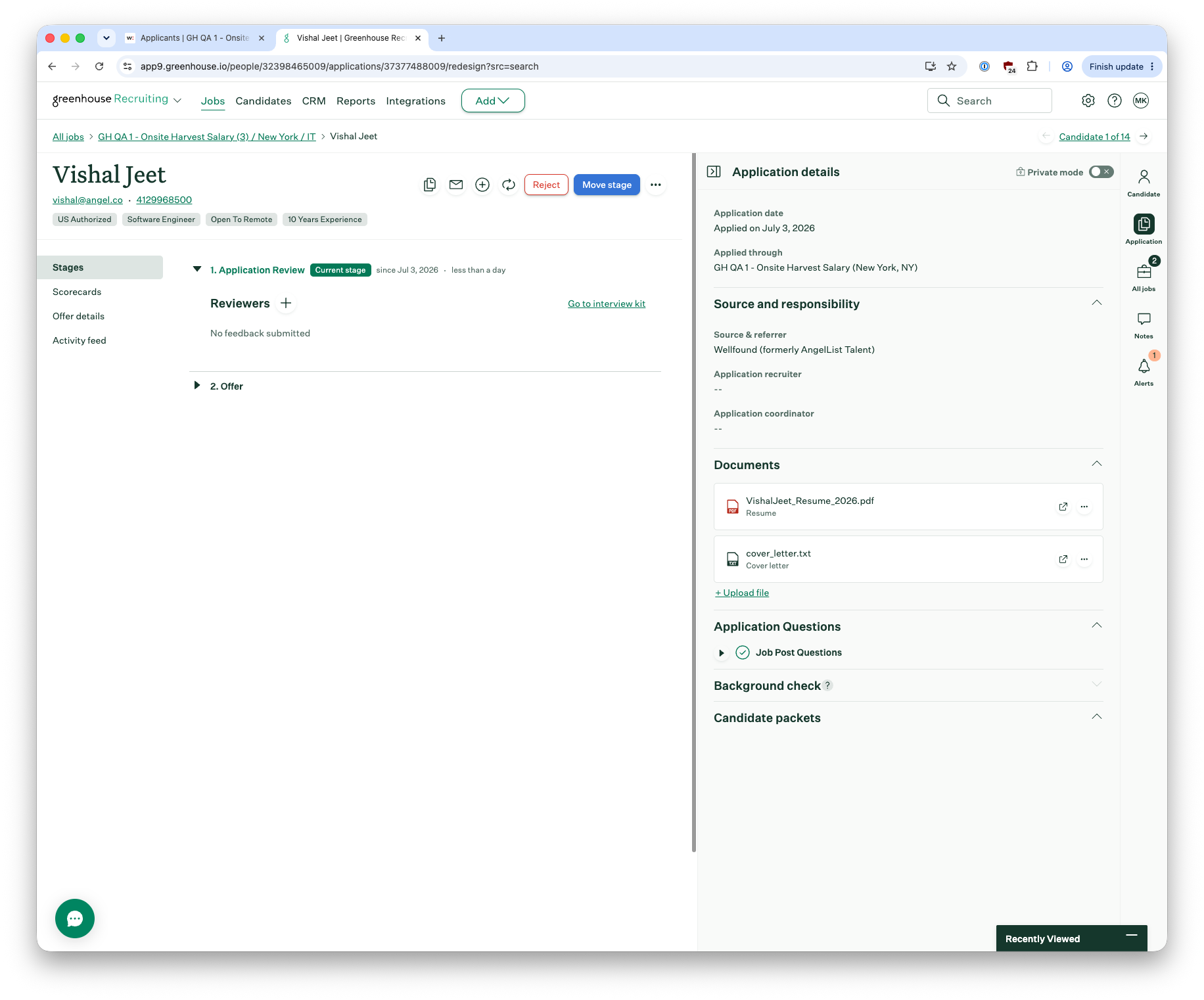Collapse the Application Review stage
This screenshot has width=1204, height=1000.
pos(197,269)
